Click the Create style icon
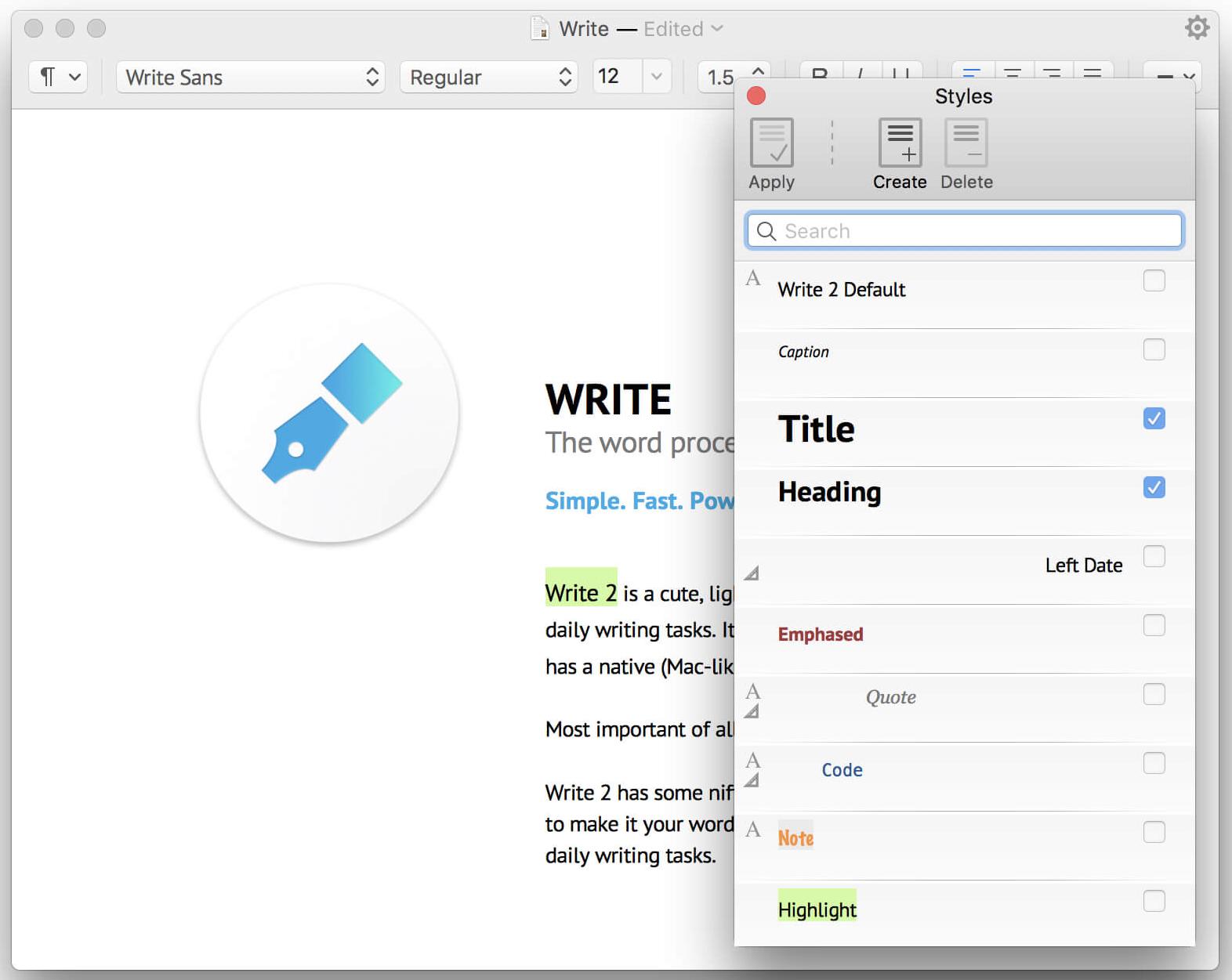This screenshot has width=1232, height=980. (900, 143)
